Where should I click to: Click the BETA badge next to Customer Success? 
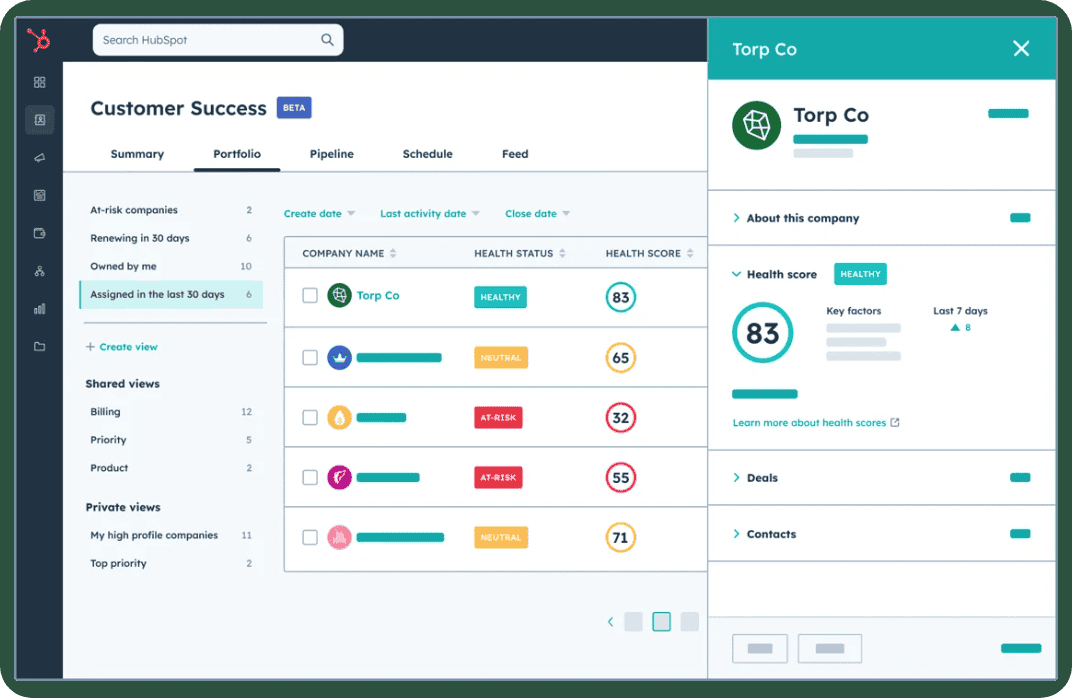coord(294,108)
